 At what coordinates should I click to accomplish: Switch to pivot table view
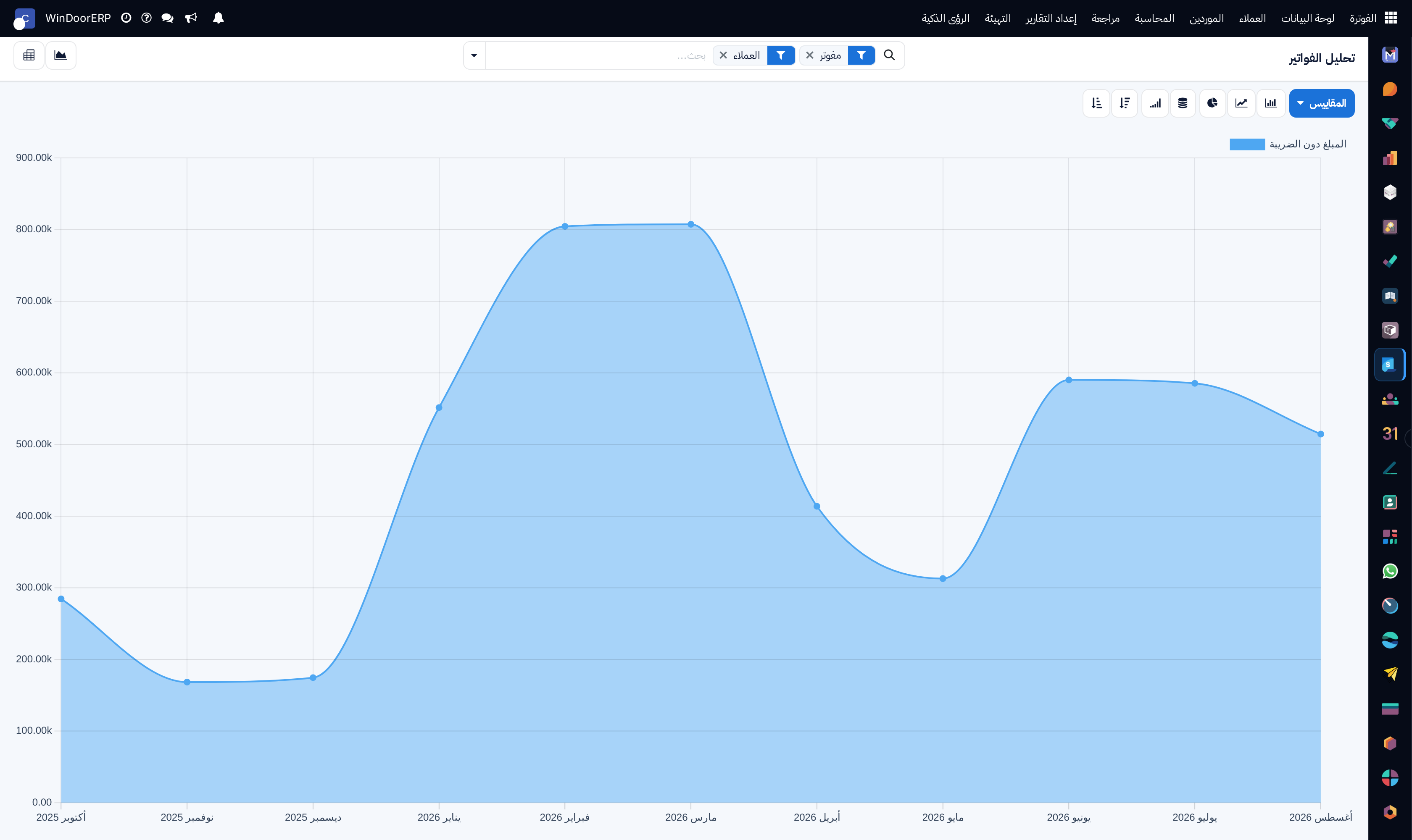coord(29,55)
